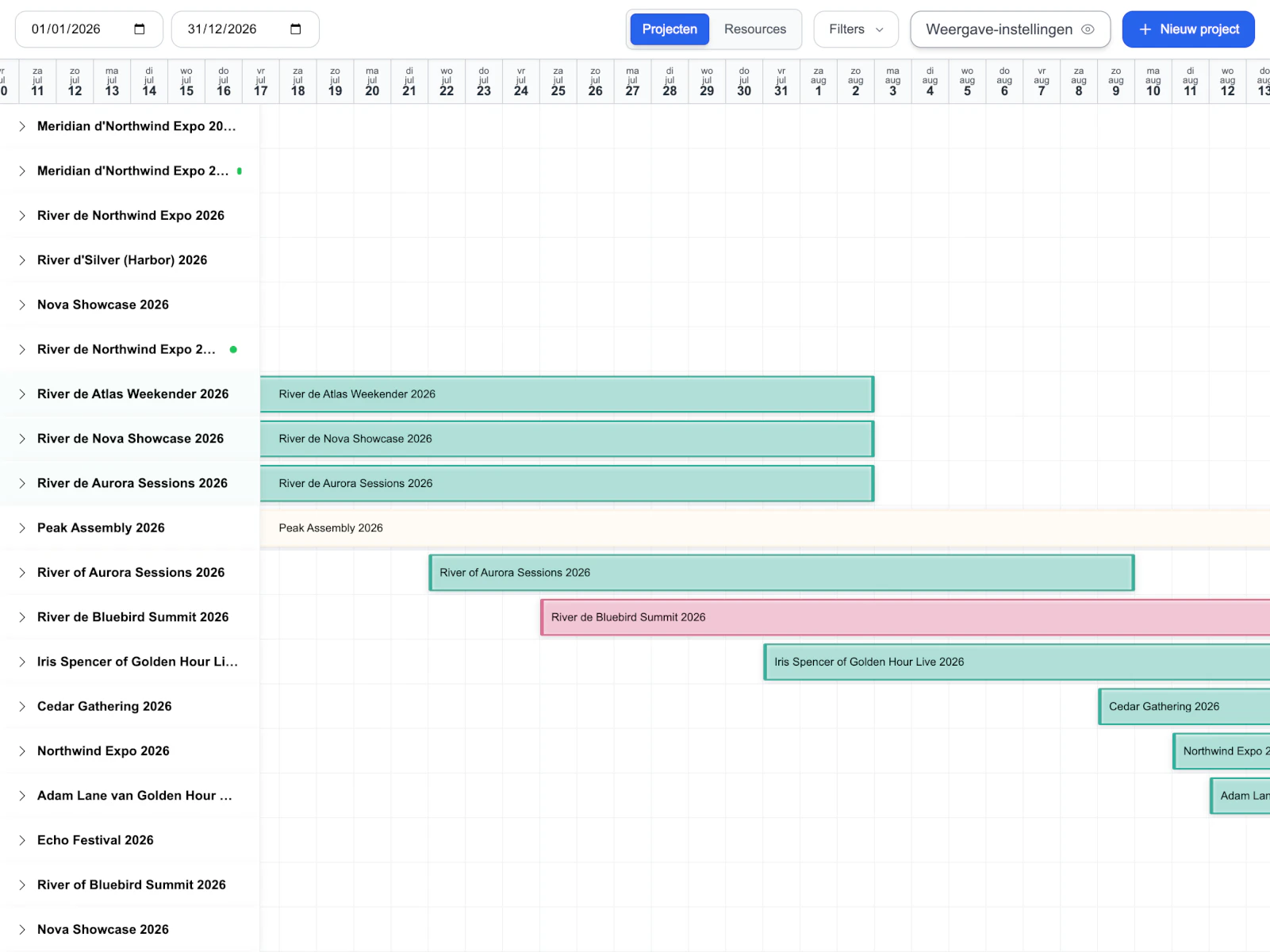Open the start date calendar picker icon
Viewport: 1270px width, 952px height.
[x=140, y=29]
